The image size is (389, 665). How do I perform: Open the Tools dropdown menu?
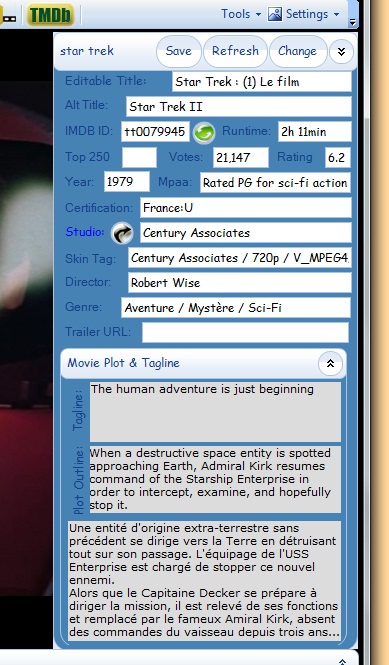pos(241,14)
